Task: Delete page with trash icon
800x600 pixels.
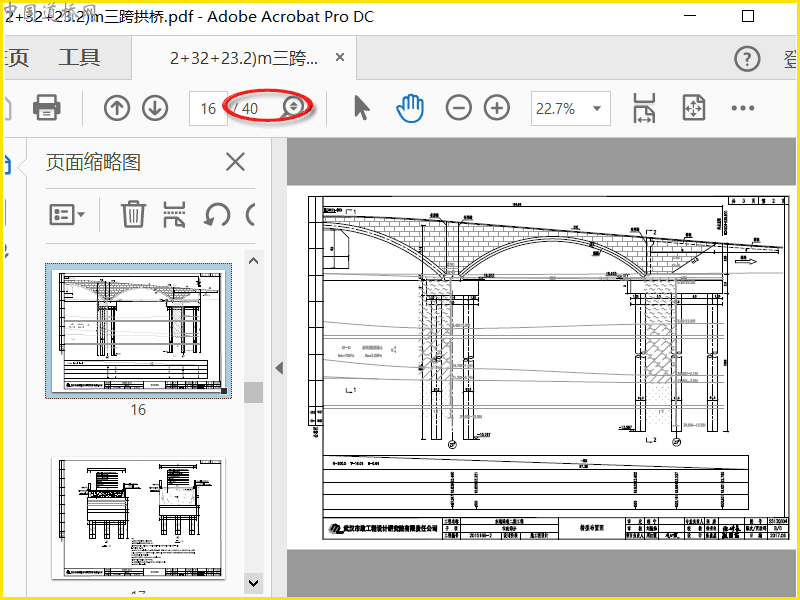Action: 133,214
